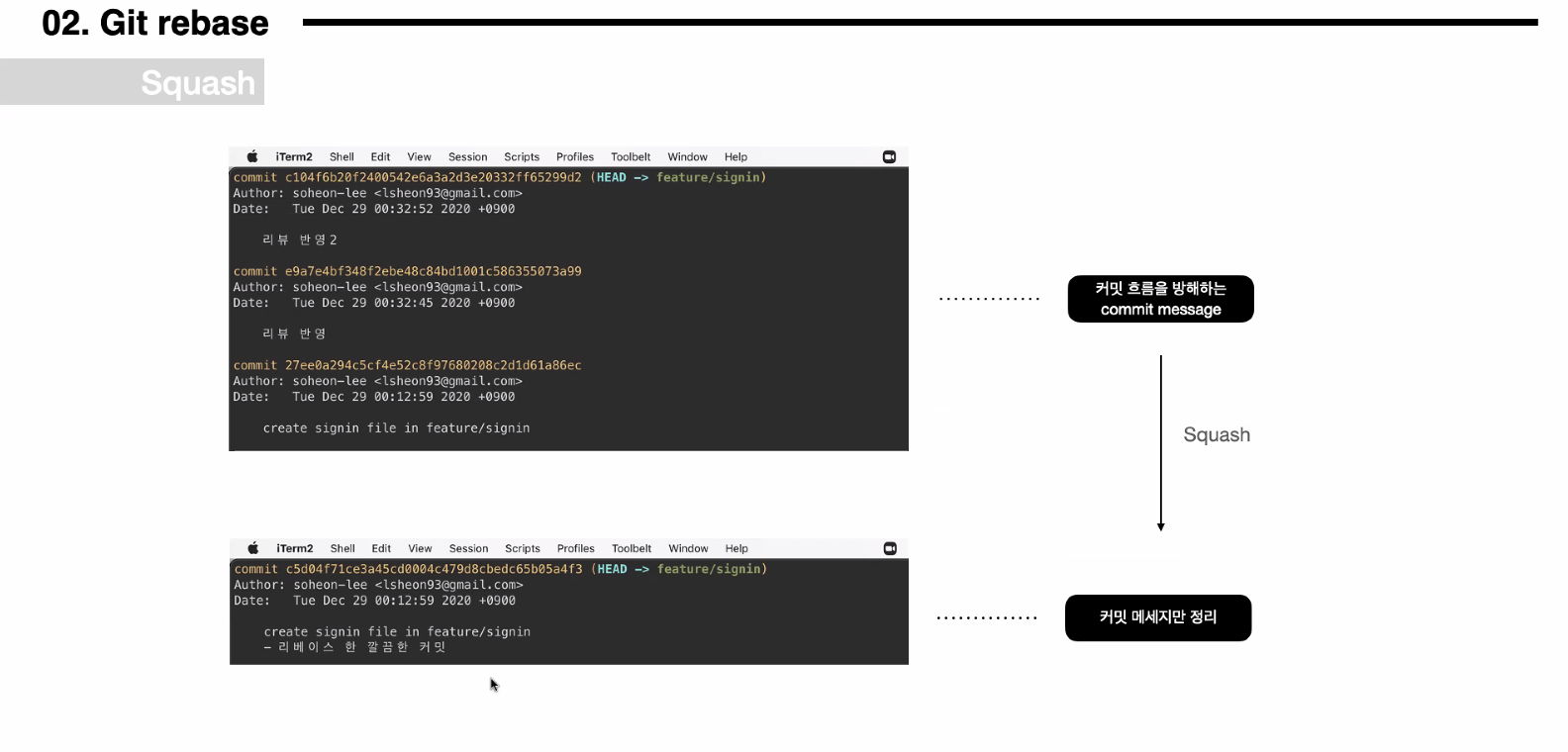Click the Apple logo above commit c5d04f7
1568x752 pixels.
point(253,548)
